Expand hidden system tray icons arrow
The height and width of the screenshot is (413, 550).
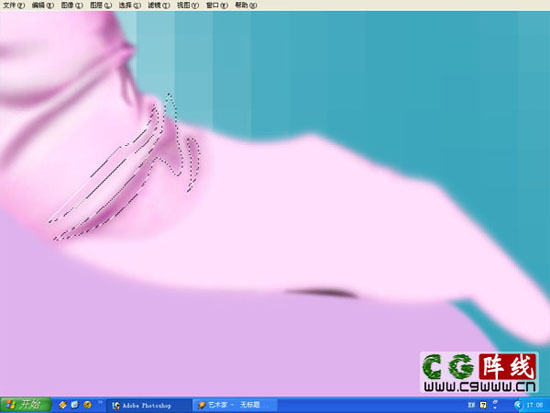tap(518, 405)
